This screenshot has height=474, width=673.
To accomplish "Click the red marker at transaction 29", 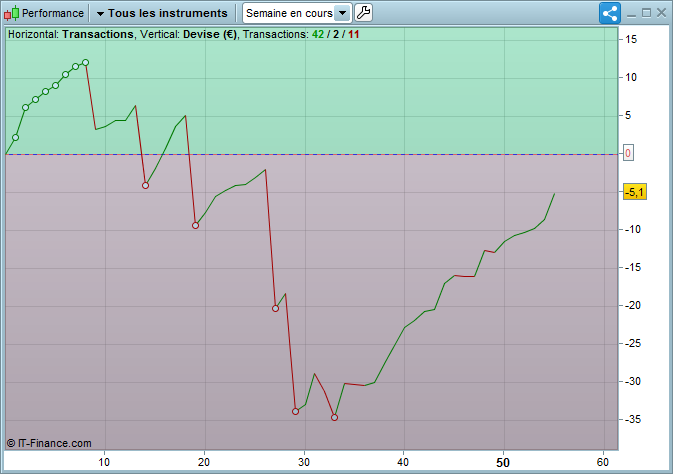I will [x=295, y=411].
